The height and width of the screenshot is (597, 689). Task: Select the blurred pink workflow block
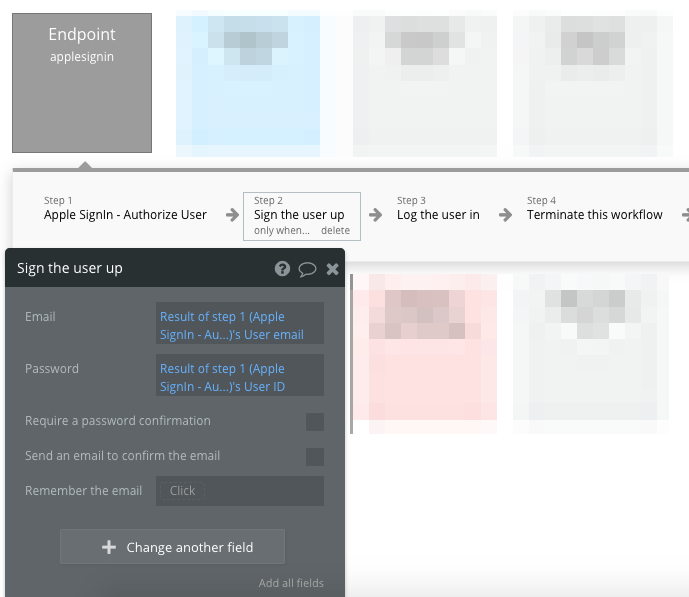click(x=425, y=354)
